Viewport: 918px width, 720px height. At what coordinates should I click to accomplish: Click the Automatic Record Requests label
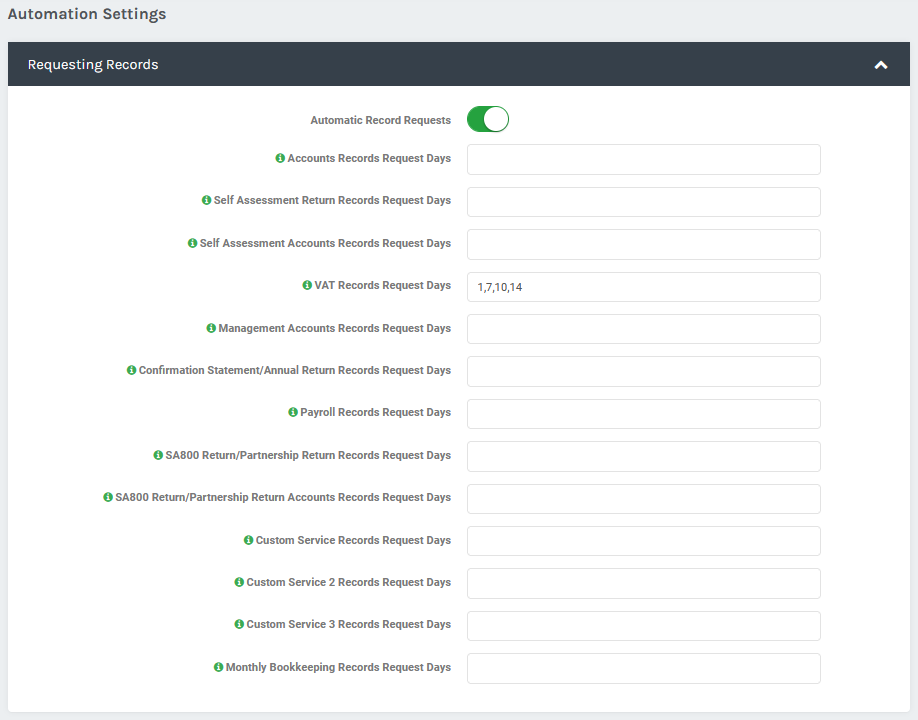381,120
